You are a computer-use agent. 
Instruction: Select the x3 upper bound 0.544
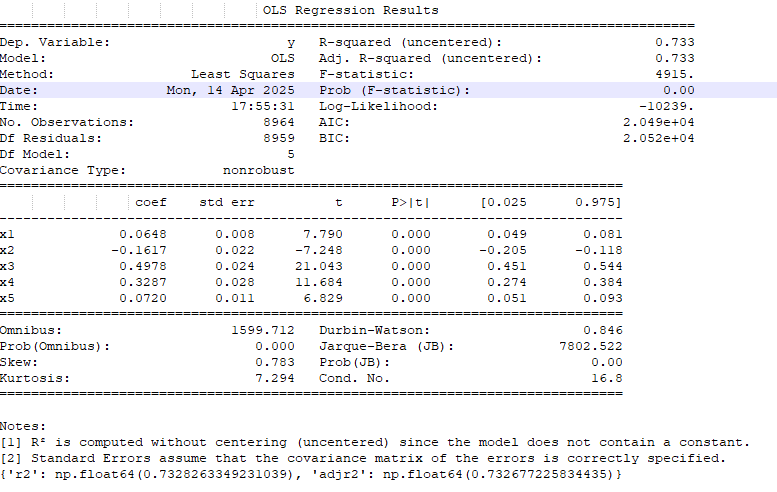click(603, 266)
